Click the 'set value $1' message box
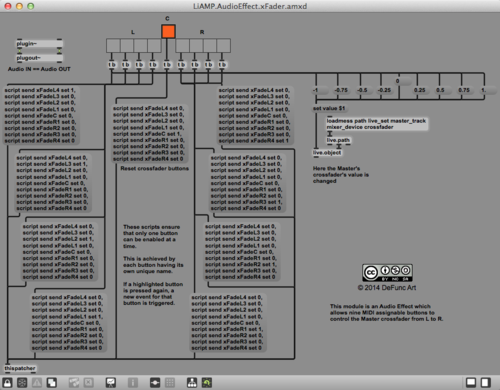 point(329,108)
